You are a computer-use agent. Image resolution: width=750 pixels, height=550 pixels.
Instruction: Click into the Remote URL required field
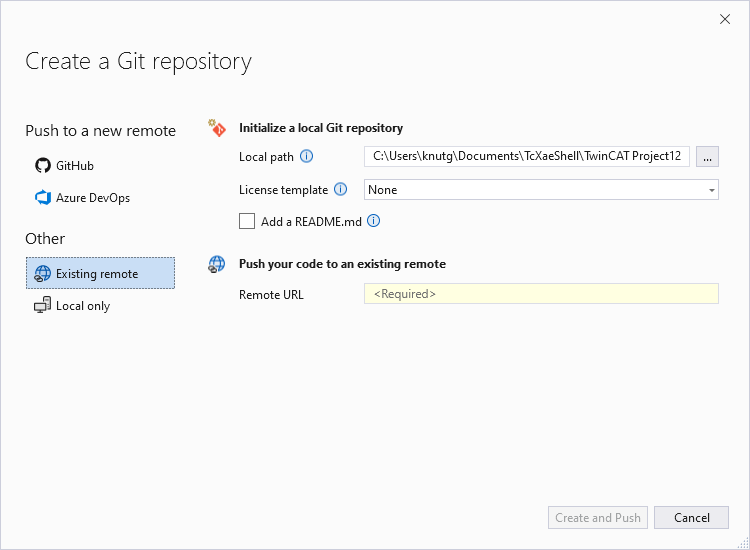click(541, 294)
